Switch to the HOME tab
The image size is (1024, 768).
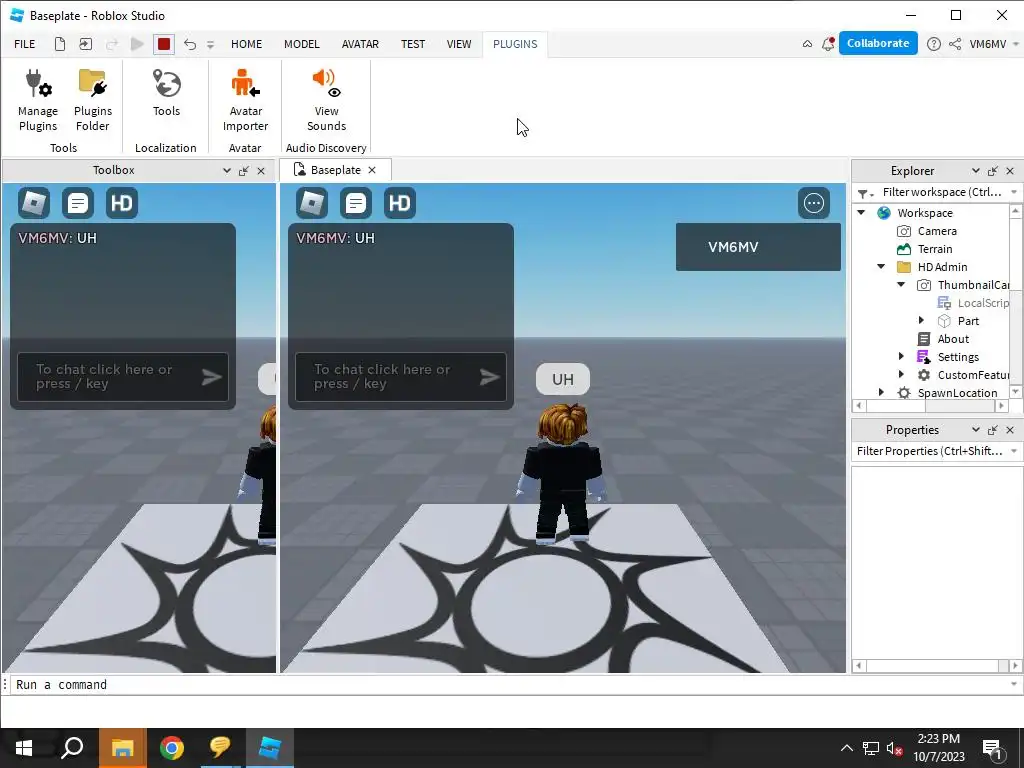pyautogui.click(x=246, y=44)
